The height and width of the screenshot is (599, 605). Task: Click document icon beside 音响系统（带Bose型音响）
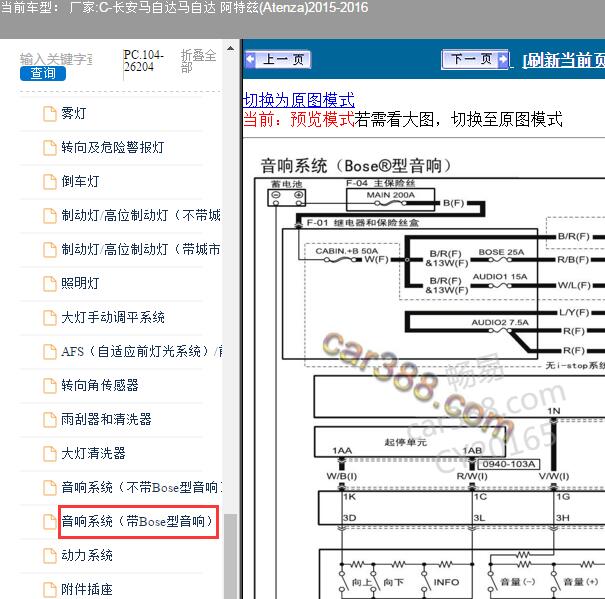[49, 522]
